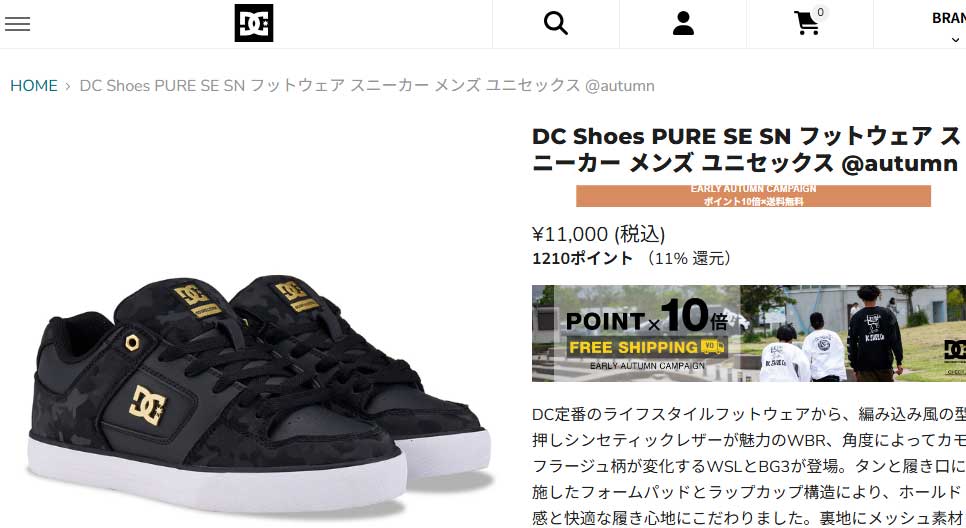The image size is (966, 528).
Task: Click the DC Shoes logo
Action: (254, 23)
